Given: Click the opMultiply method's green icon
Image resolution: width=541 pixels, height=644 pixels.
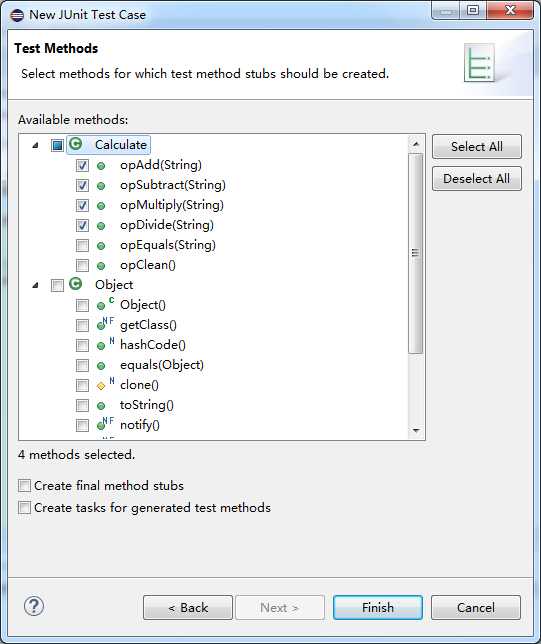Looking at the screenshot, I should (x=101, y=206).
